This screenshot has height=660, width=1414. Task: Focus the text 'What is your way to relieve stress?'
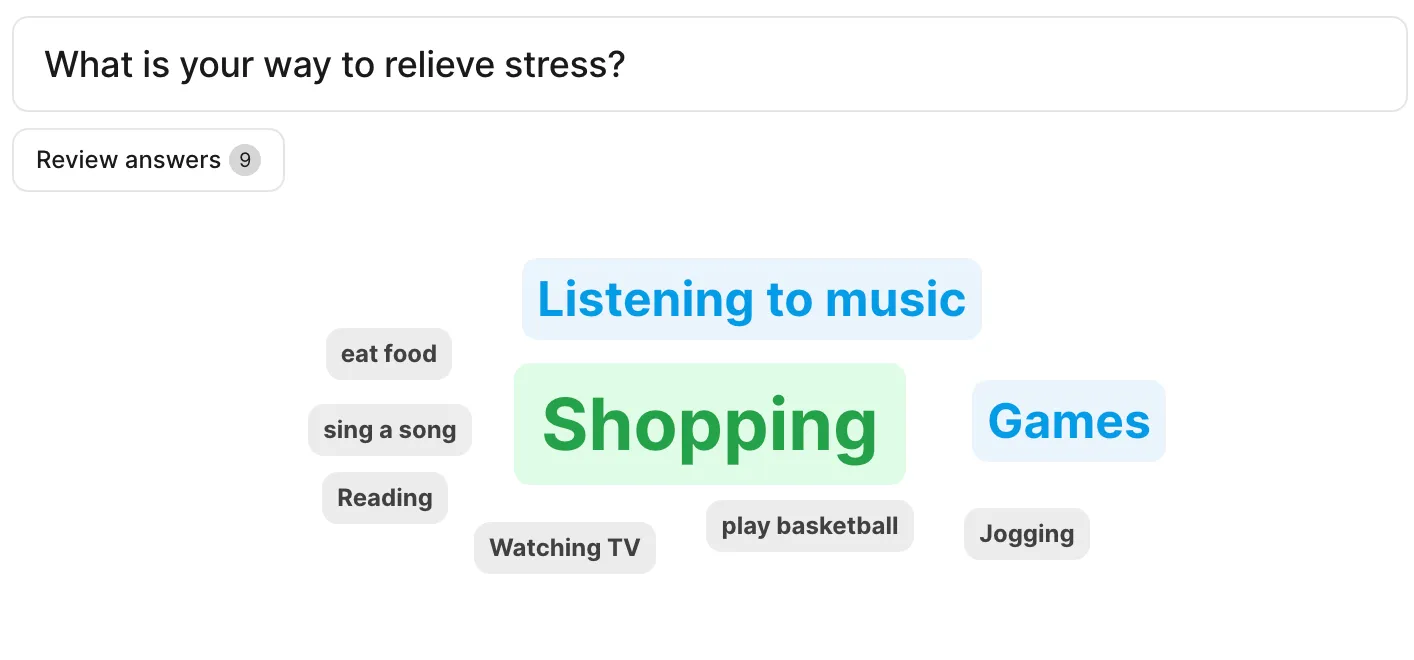[335, 65]
